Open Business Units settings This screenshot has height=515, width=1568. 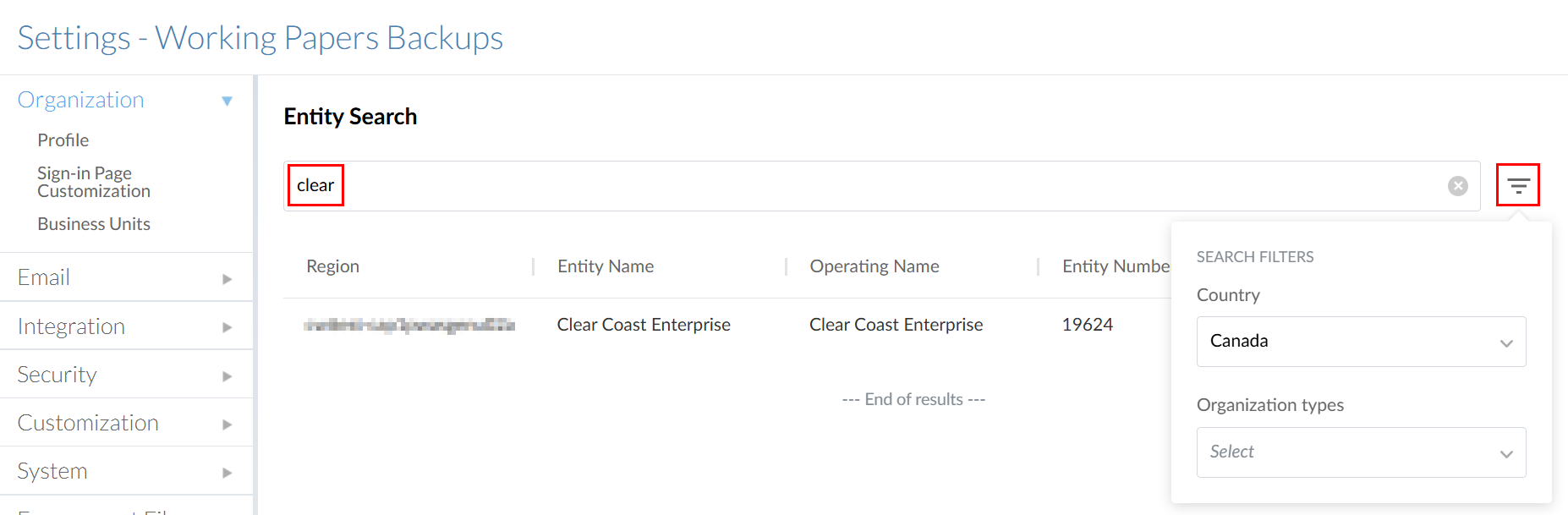click(x=94, y=224)
